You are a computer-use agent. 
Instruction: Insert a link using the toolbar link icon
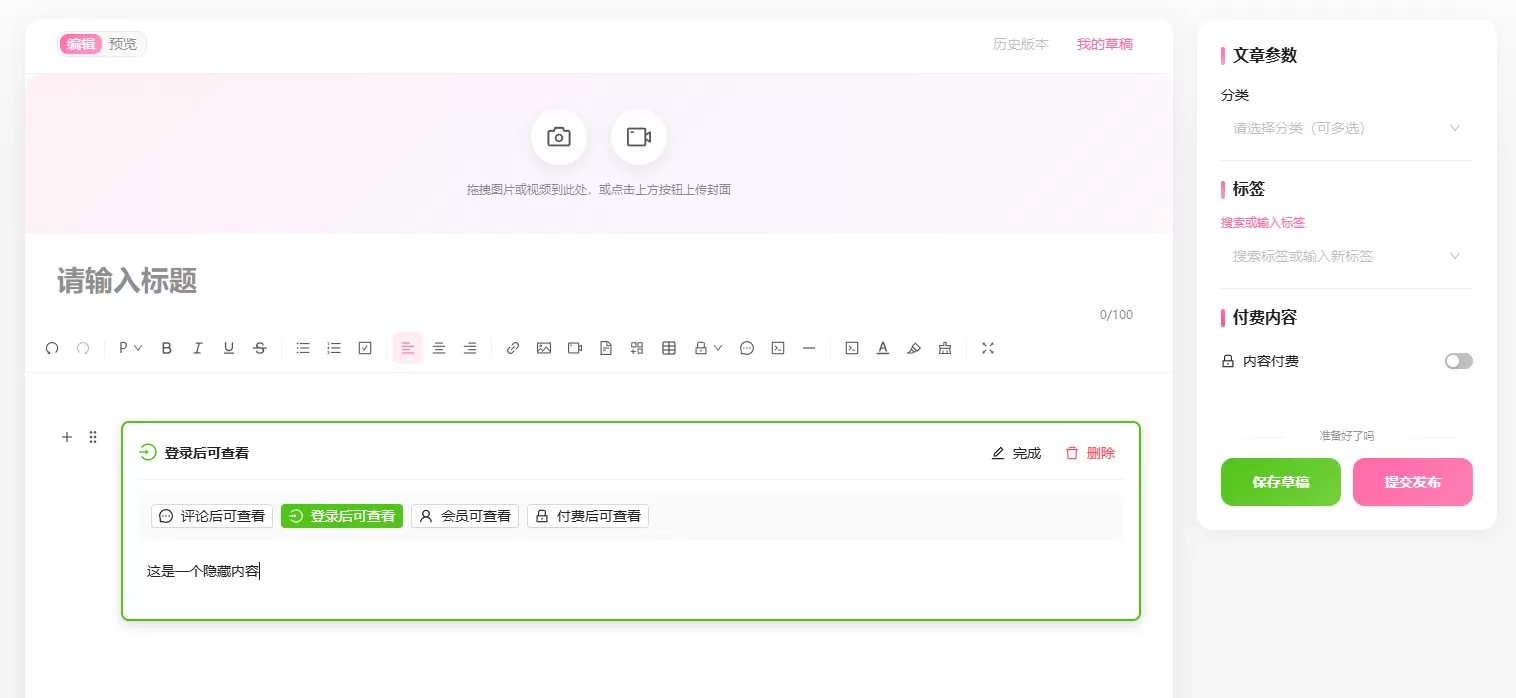click(x=513, y=348)
